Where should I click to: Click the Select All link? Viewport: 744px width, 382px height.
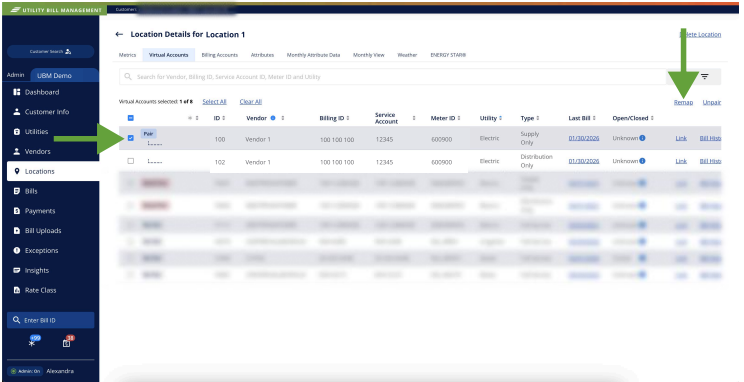(x=214, y=102)
